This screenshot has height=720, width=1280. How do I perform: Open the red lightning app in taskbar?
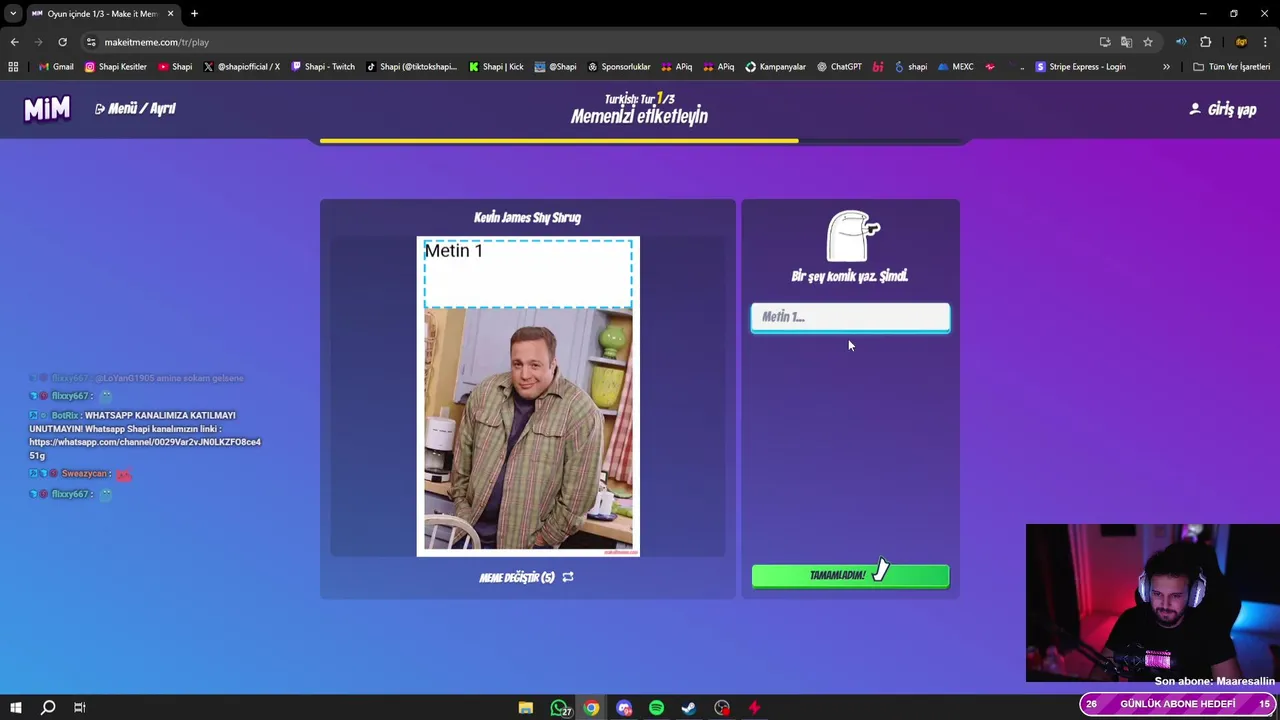(x=754, y=708)
